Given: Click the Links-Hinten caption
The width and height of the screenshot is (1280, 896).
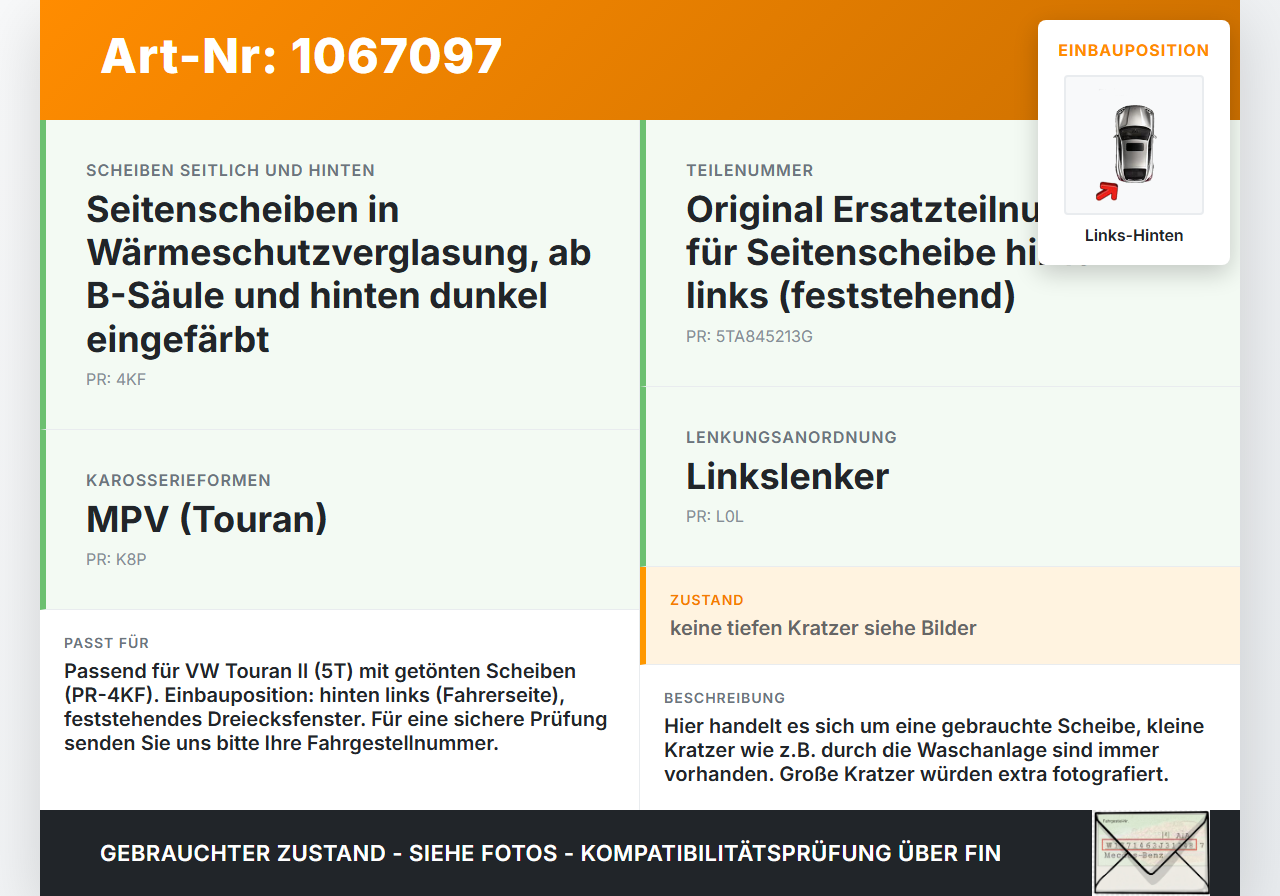Looking at the screenshot, I should (x=1134, y=236).
